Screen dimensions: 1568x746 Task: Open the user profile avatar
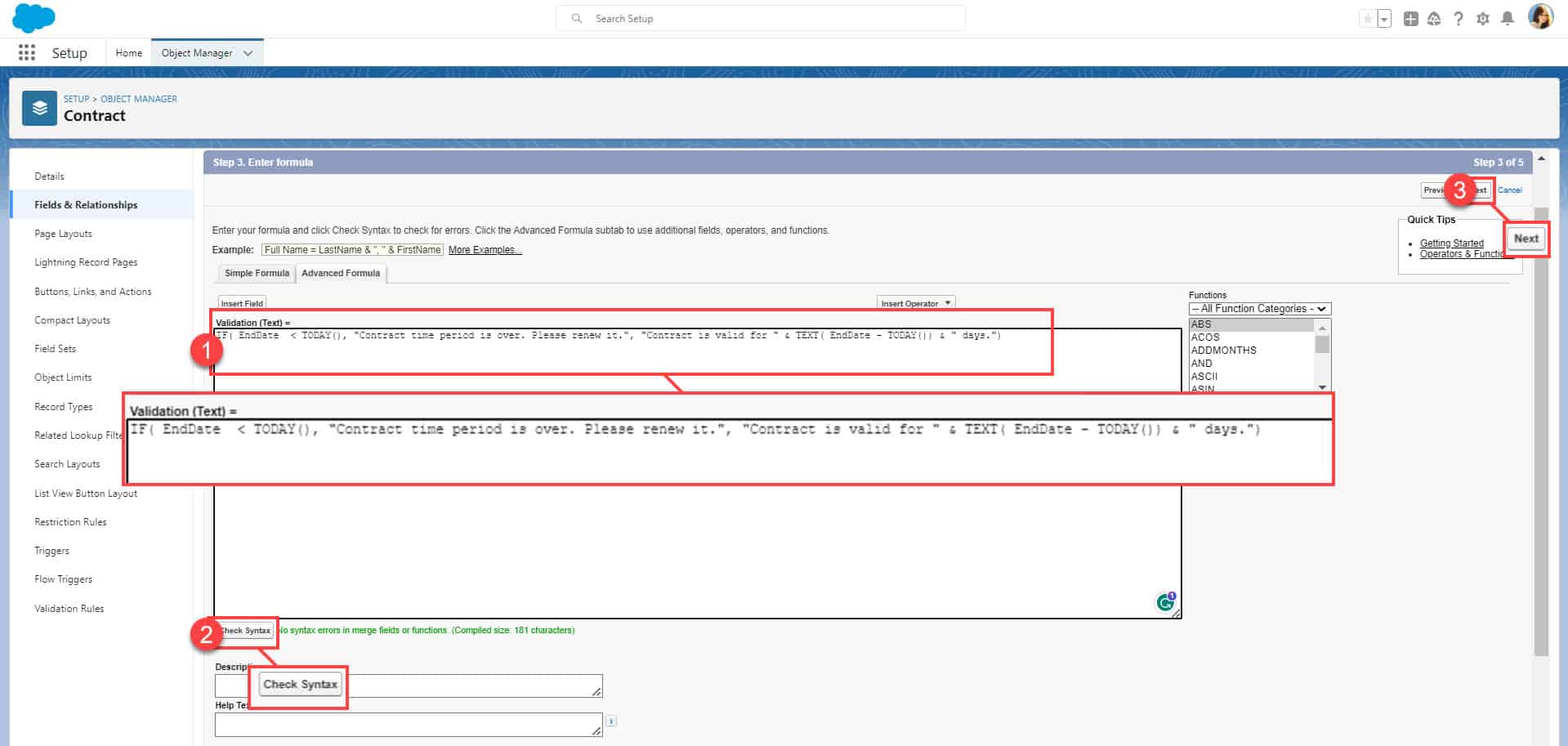point(1543,18)
